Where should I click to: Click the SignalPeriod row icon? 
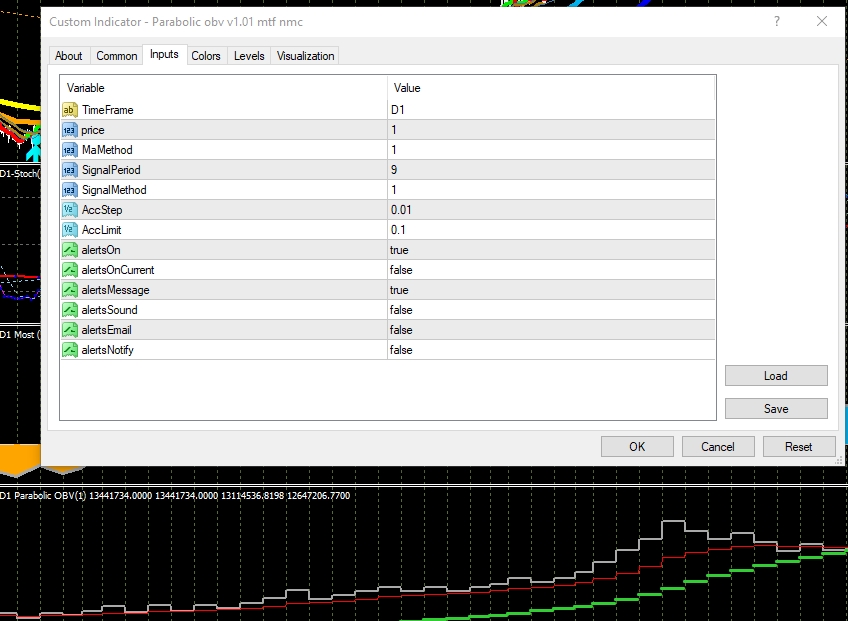point(70,170)
